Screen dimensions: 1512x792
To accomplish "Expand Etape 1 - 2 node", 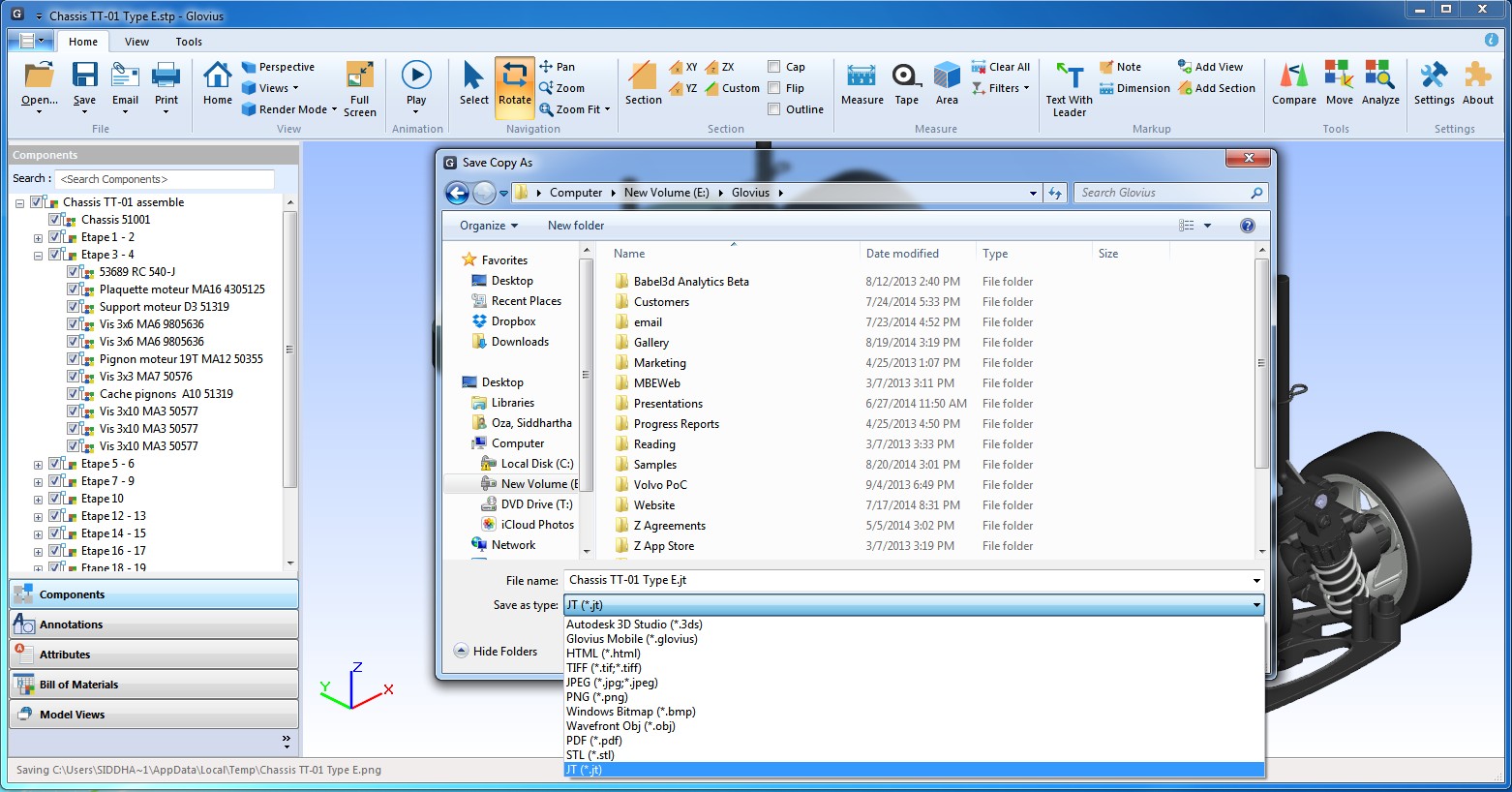I will [39, 238].
